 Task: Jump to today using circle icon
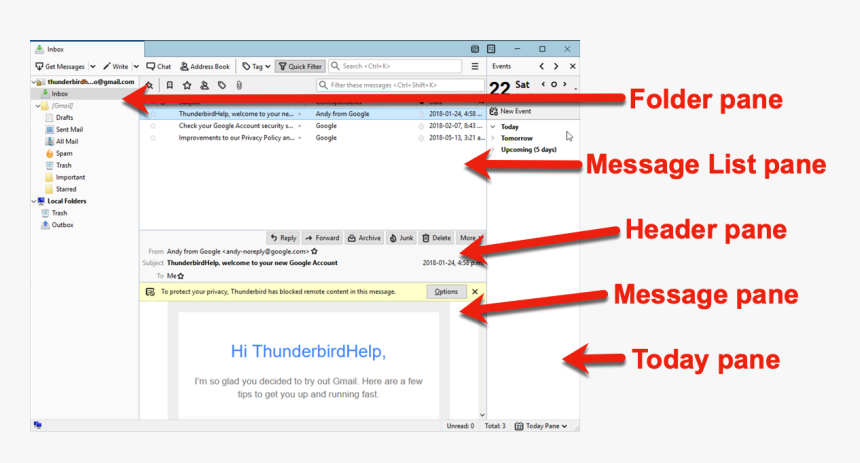(x=553, y=84)
